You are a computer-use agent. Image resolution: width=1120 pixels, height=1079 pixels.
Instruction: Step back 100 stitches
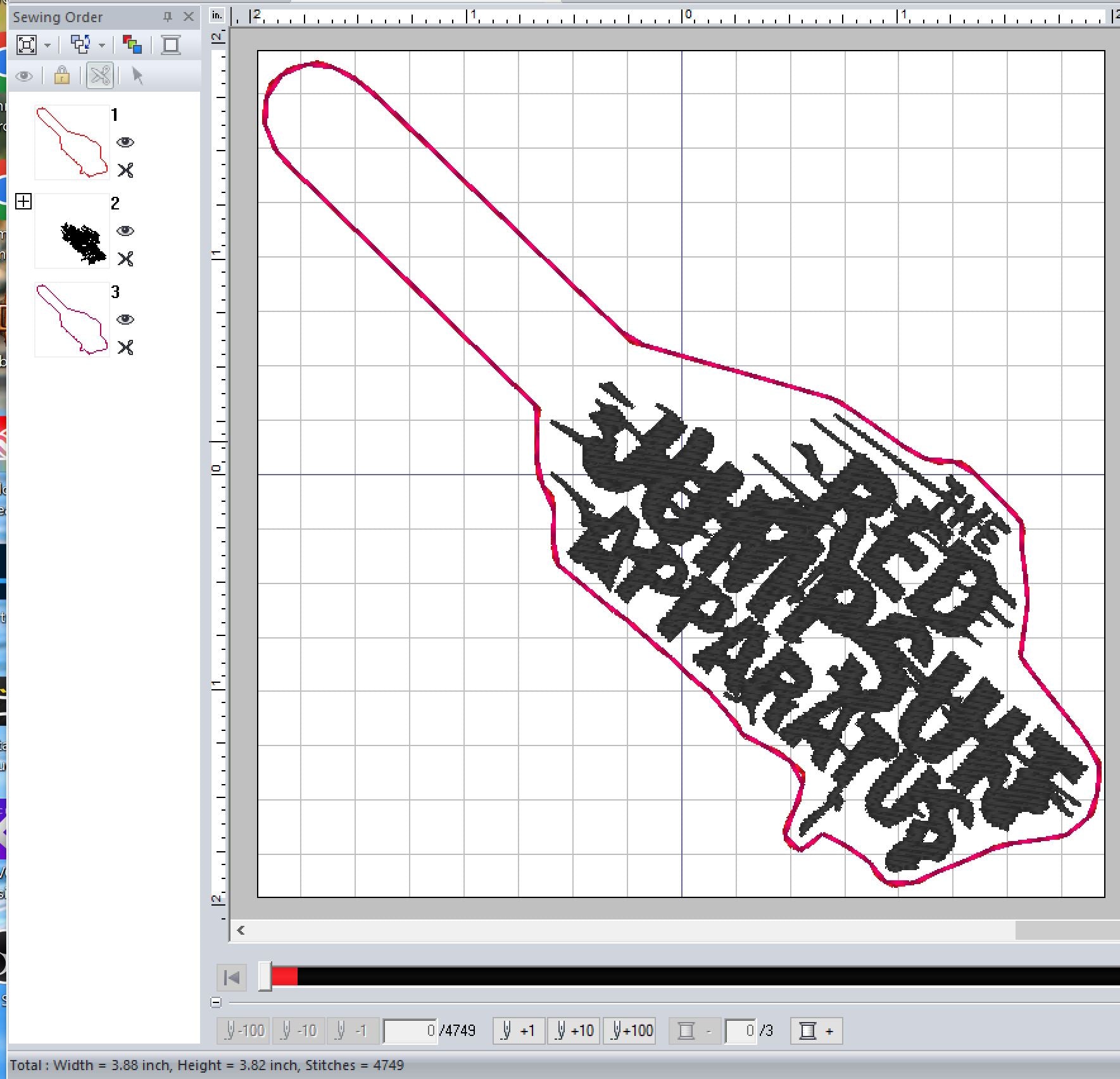[244, 1030]
